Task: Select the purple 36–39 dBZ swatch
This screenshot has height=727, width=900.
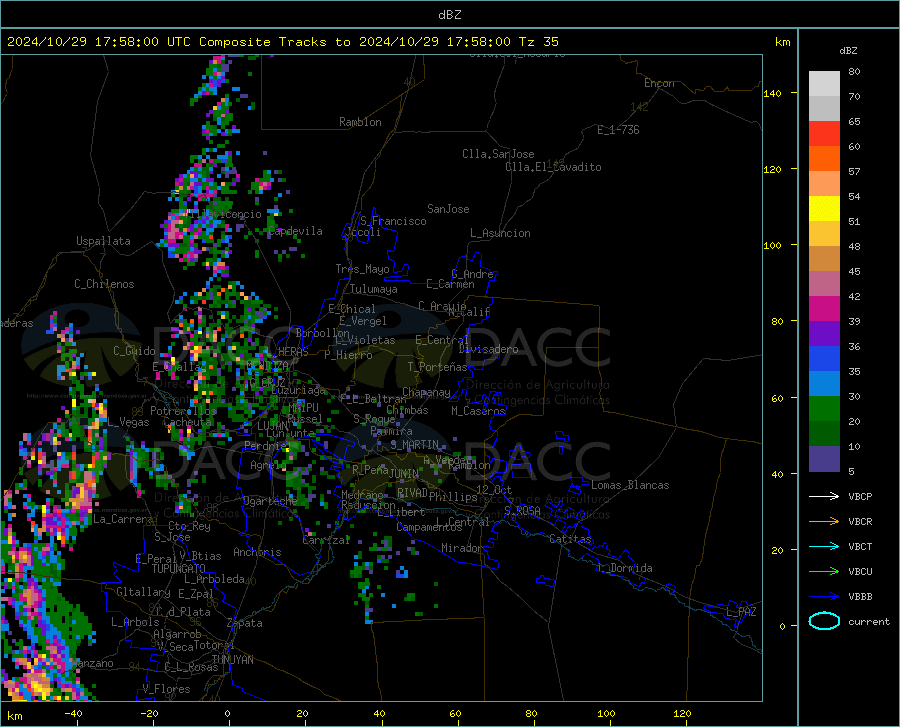Action: 824,334
